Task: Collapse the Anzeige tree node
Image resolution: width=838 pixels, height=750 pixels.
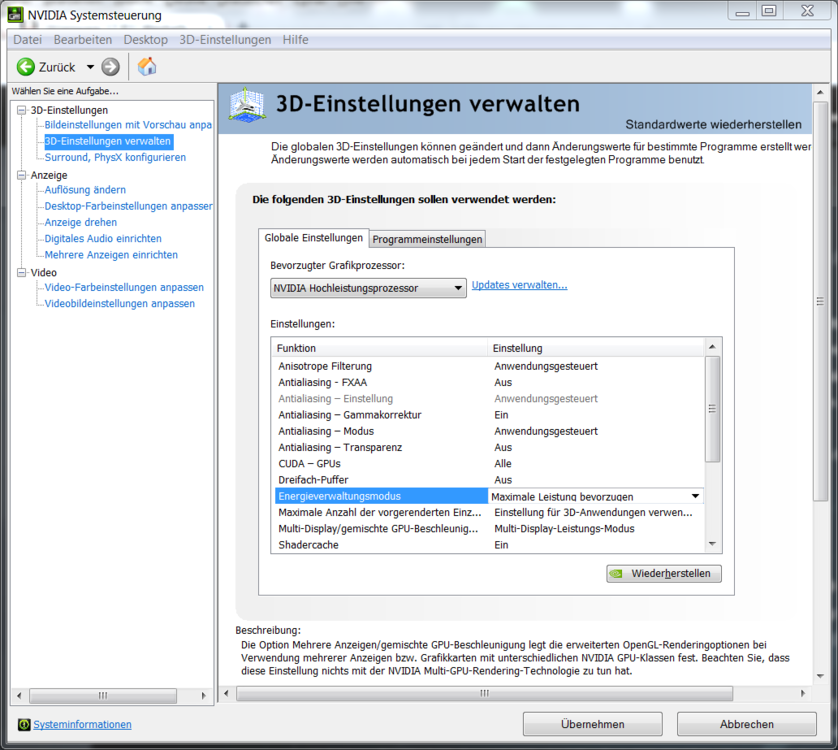Action: (x=22, y=175)
